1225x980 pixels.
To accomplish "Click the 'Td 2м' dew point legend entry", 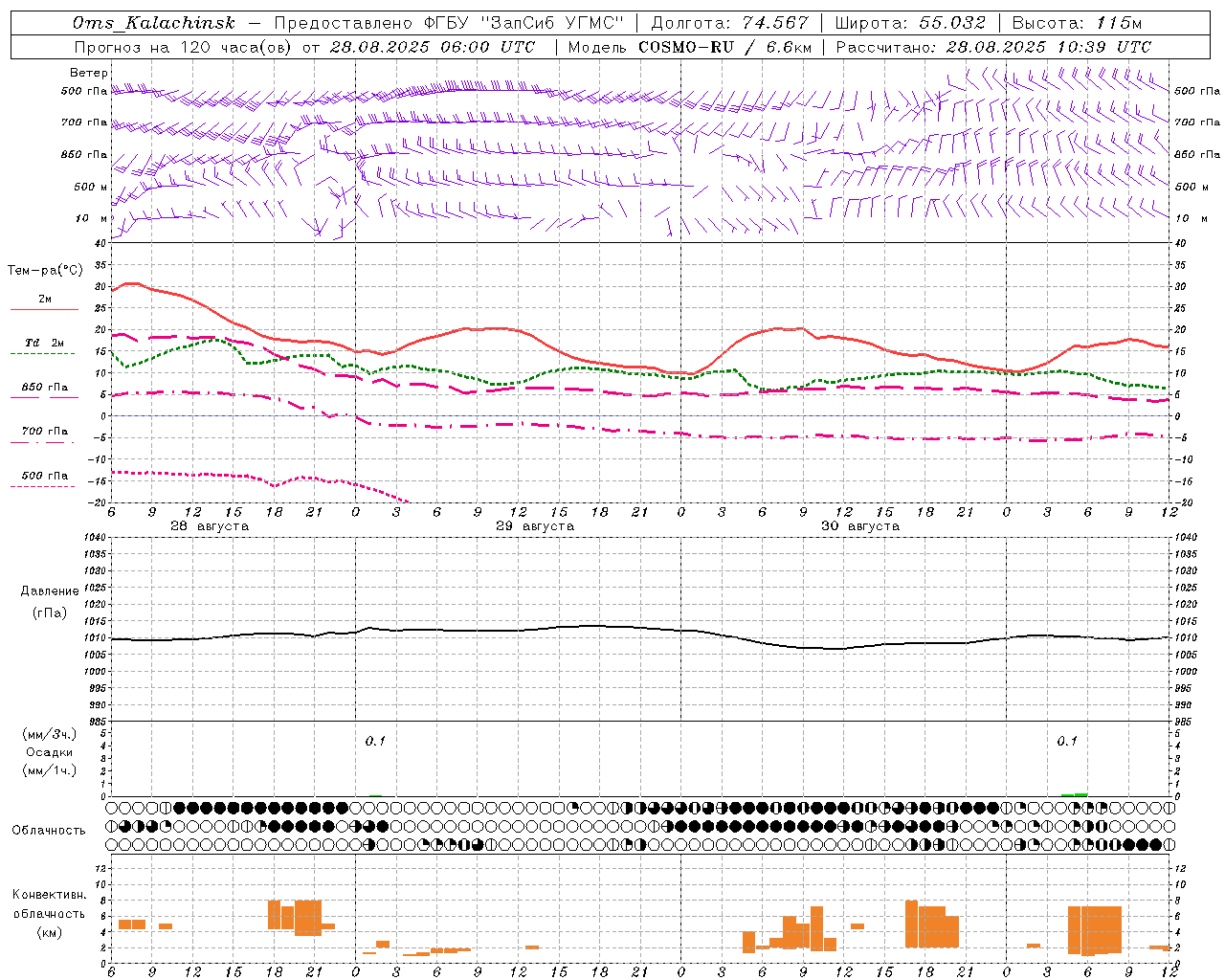I will pyautogui.click(x=45, y=343).
